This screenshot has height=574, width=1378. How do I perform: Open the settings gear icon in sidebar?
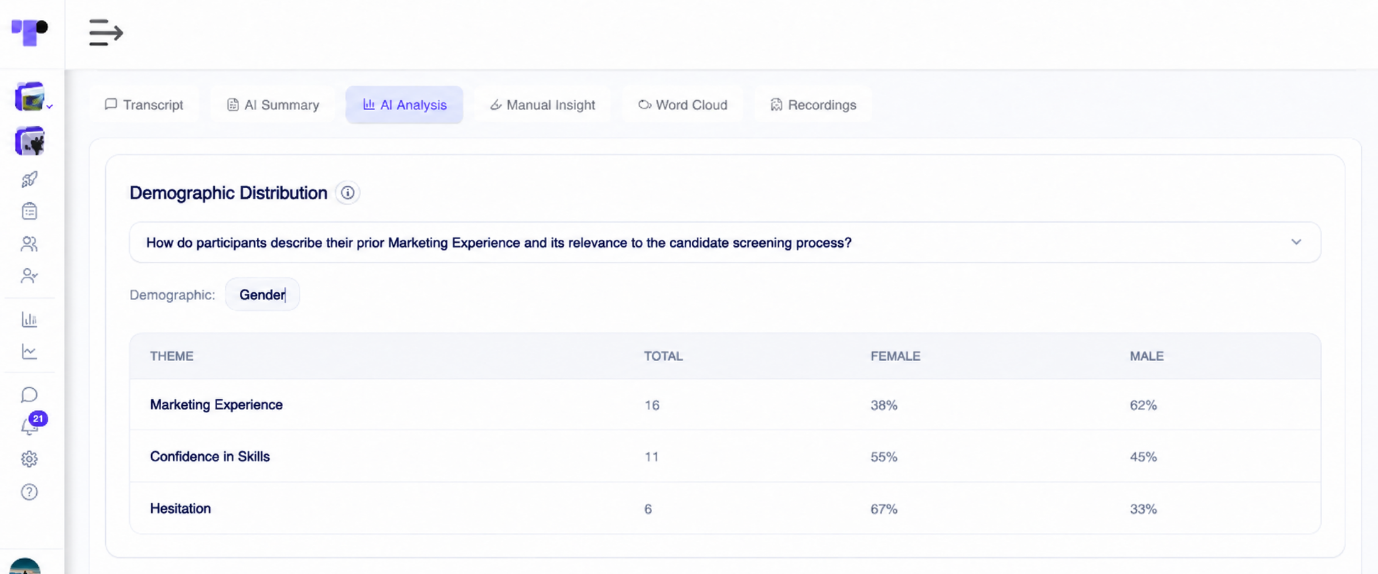tap(29, 459)
